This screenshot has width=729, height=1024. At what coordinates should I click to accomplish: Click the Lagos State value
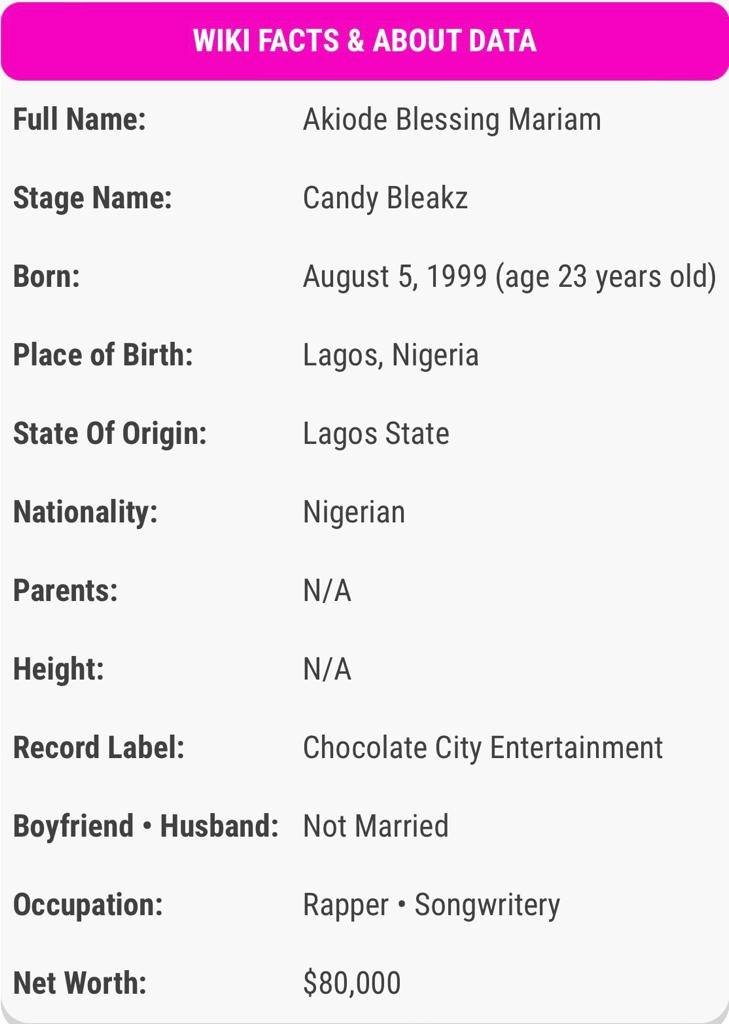[376, 434]
